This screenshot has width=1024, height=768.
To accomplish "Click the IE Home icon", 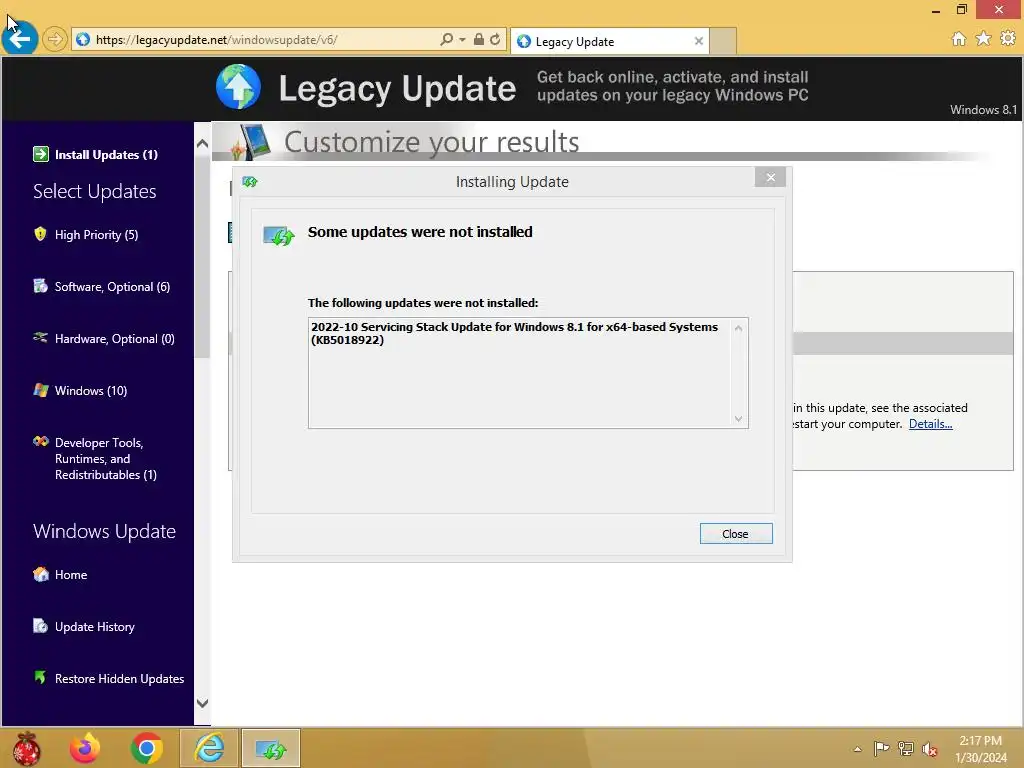I will (x=959, y=39).
